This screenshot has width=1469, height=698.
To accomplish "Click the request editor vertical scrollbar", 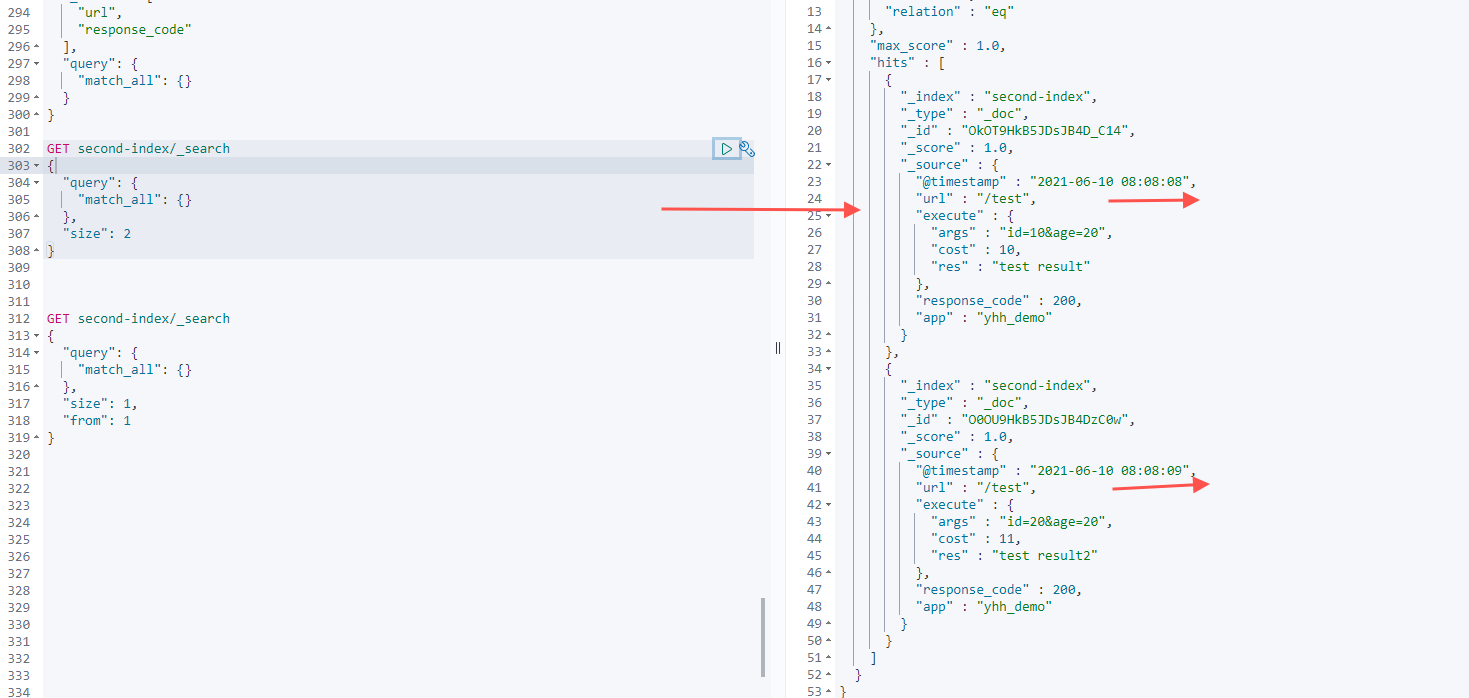I will point(763,637).
